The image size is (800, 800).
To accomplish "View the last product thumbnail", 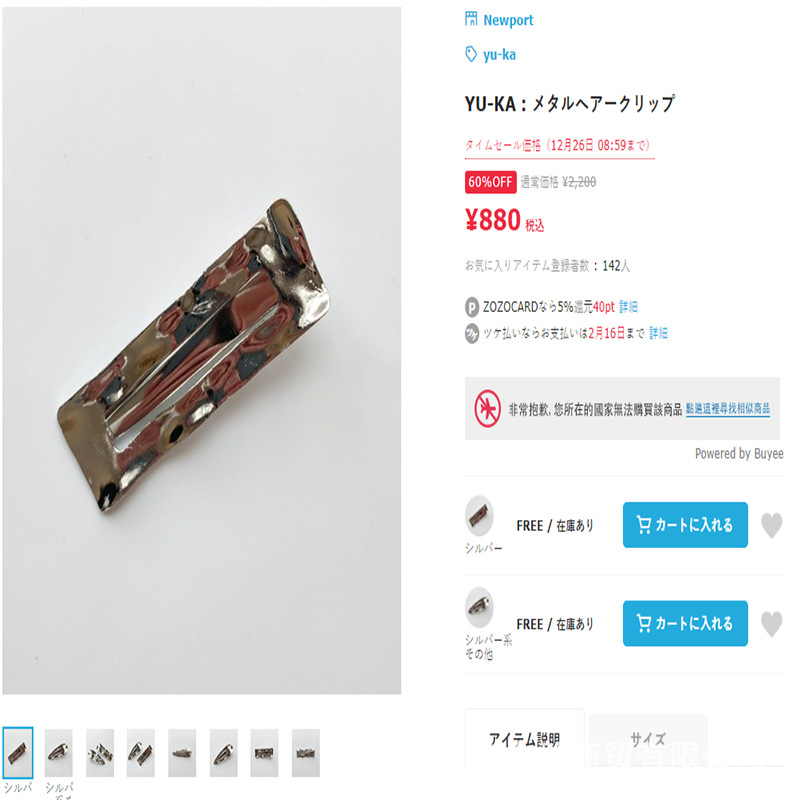I will pos(306,753).
